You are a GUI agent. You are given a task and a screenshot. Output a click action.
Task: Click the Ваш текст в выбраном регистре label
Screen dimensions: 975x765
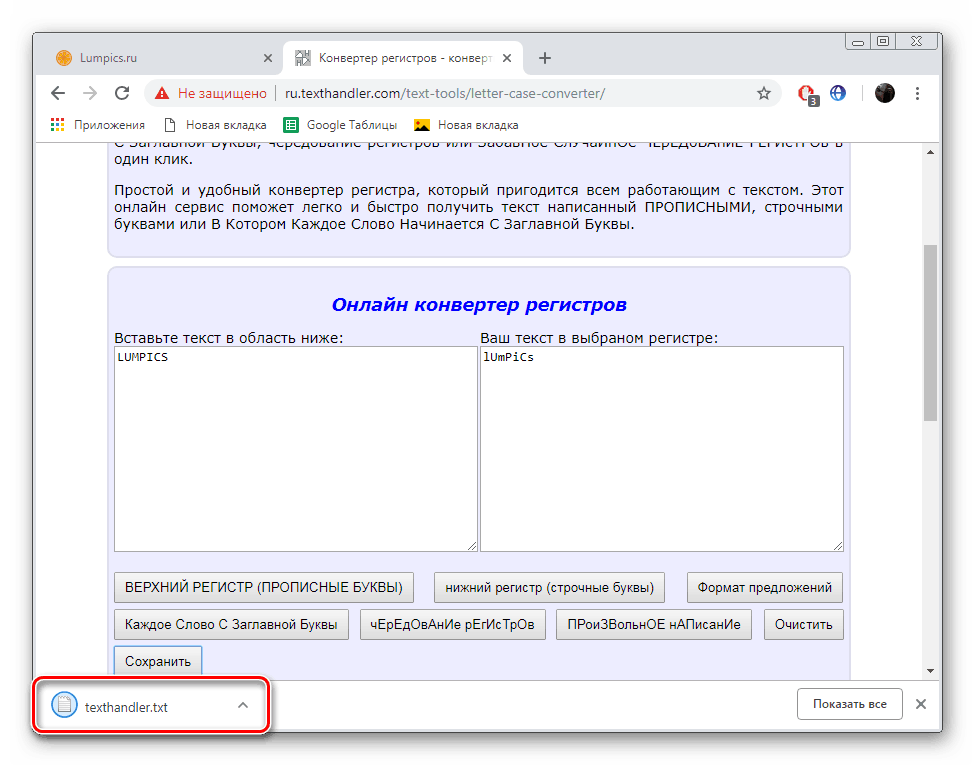click(x=599, y=338)
